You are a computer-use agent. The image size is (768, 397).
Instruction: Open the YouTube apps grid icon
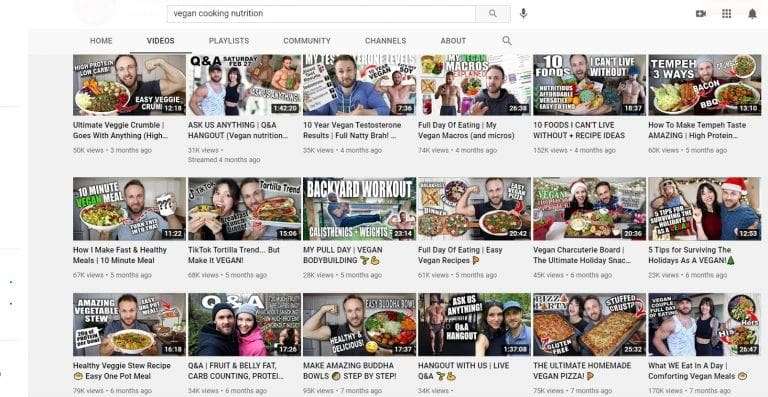[x=727, y=14]
